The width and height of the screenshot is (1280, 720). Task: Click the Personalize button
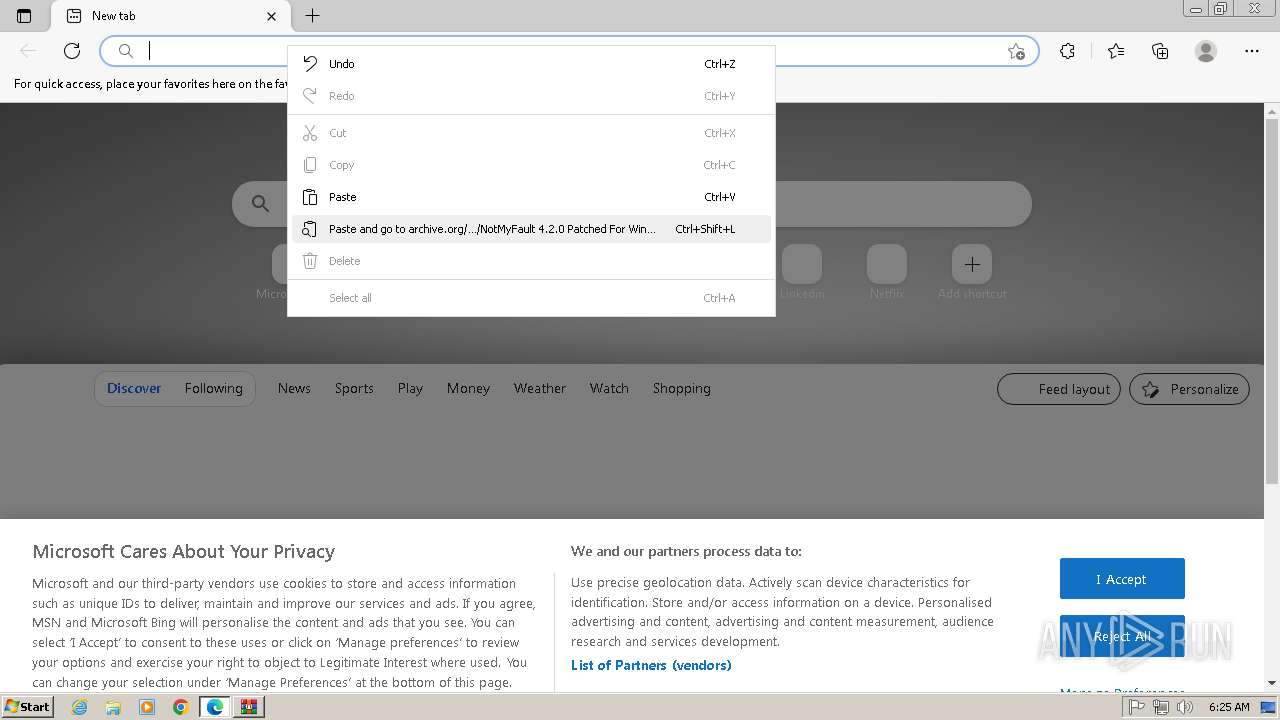[x=1189, y=389]
